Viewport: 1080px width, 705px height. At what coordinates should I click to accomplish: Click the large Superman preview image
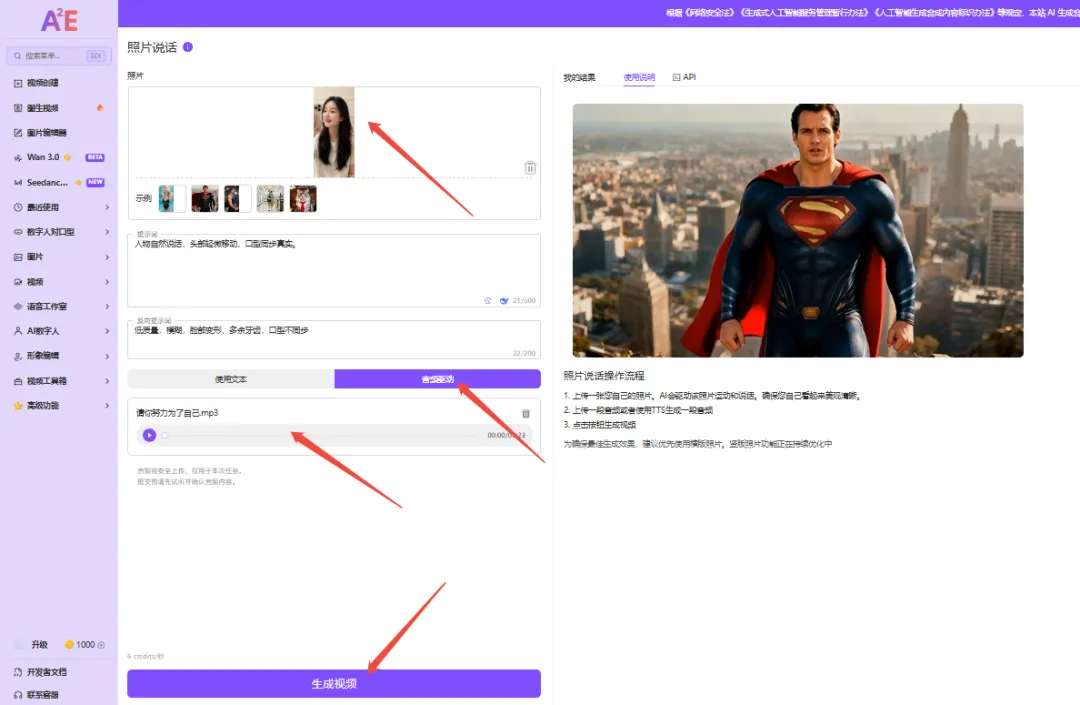pos(798,231)
